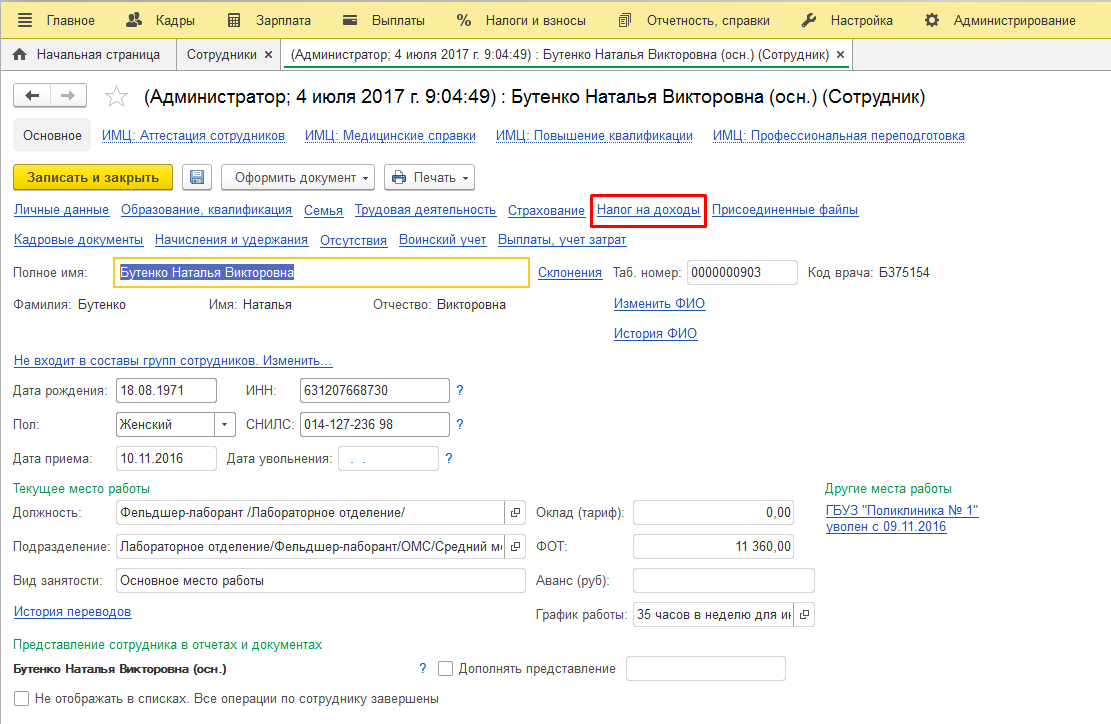1111x724 pixels.
Task: Open selection button for График работы field
Action: pos(804,614)
